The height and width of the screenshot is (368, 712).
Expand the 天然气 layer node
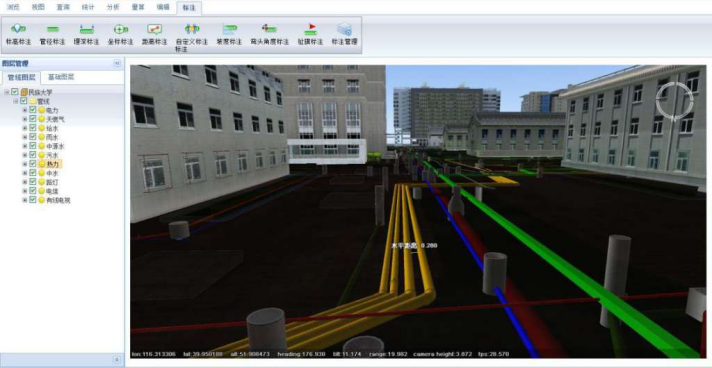[x=25, y=119]
